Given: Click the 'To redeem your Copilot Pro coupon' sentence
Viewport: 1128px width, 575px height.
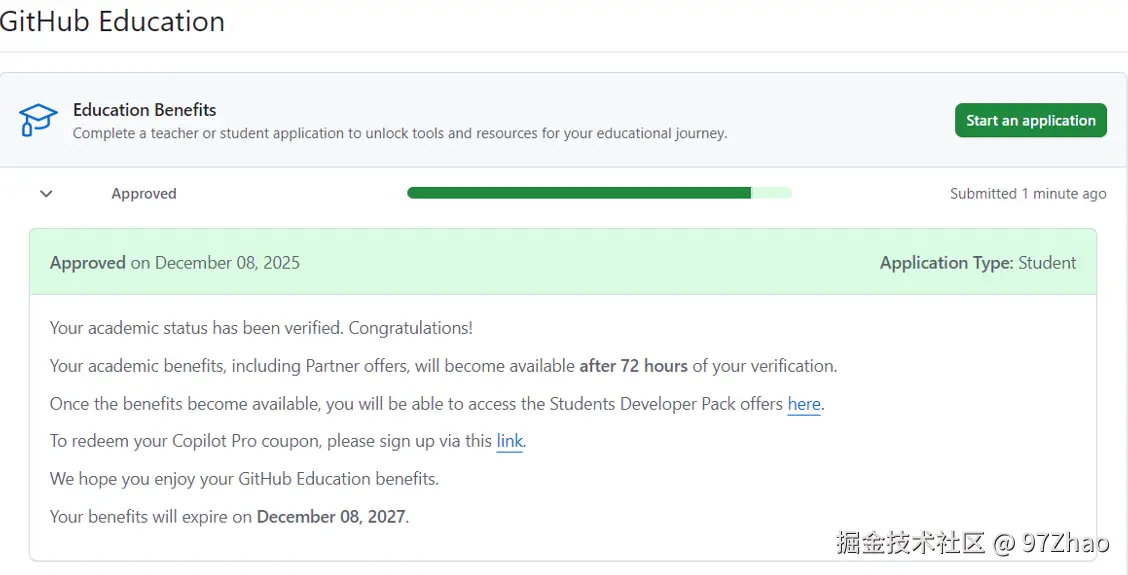Looking at the screenshot, I should tap(270, 441).
